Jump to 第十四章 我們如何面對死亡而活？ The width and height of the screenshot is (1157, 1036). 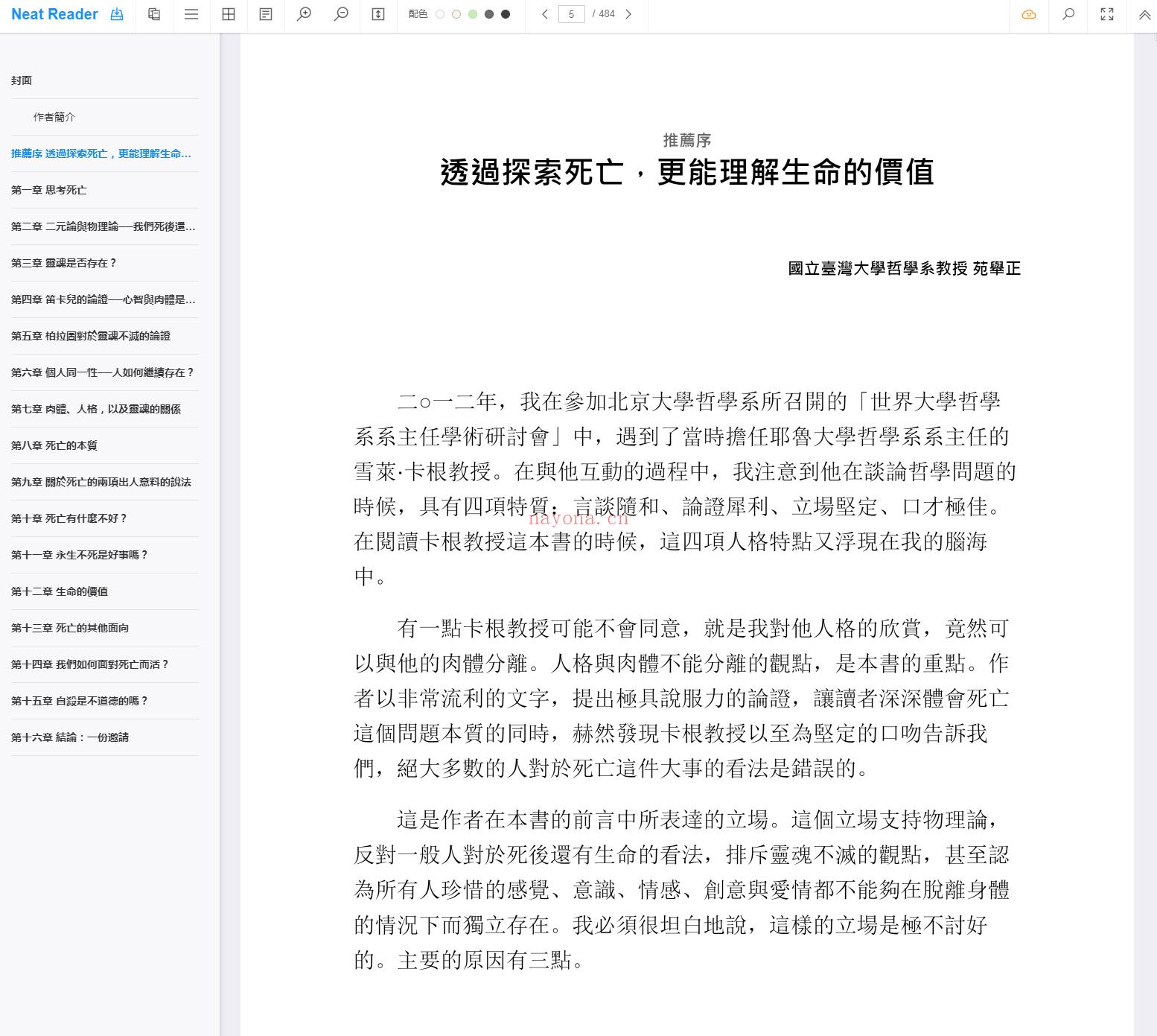click(x=105, y=664)
